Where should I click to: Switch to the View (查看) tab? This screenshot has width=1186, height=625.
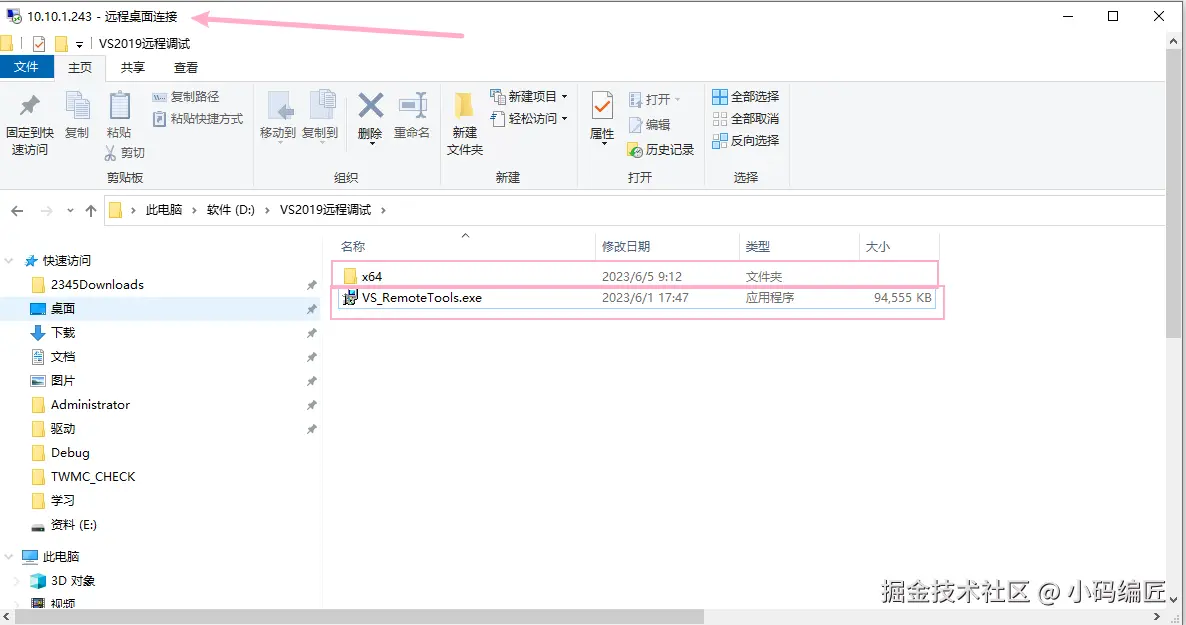[x=186, y=67]
